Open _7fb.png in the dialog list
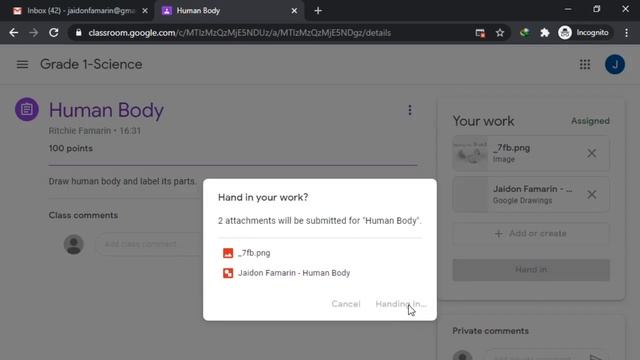The image size is (640, 360). 254,253
